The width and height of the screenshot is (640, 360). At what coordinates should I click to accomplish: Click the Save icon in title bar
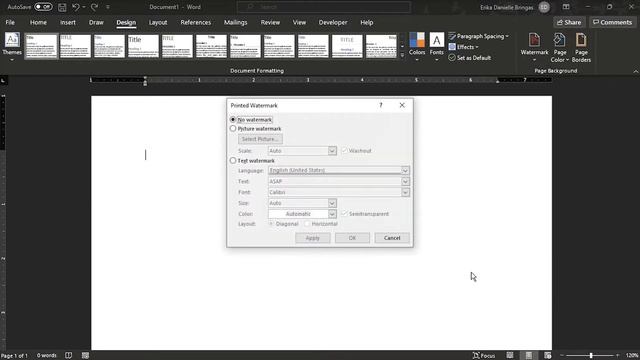click(x=62, y=7)
